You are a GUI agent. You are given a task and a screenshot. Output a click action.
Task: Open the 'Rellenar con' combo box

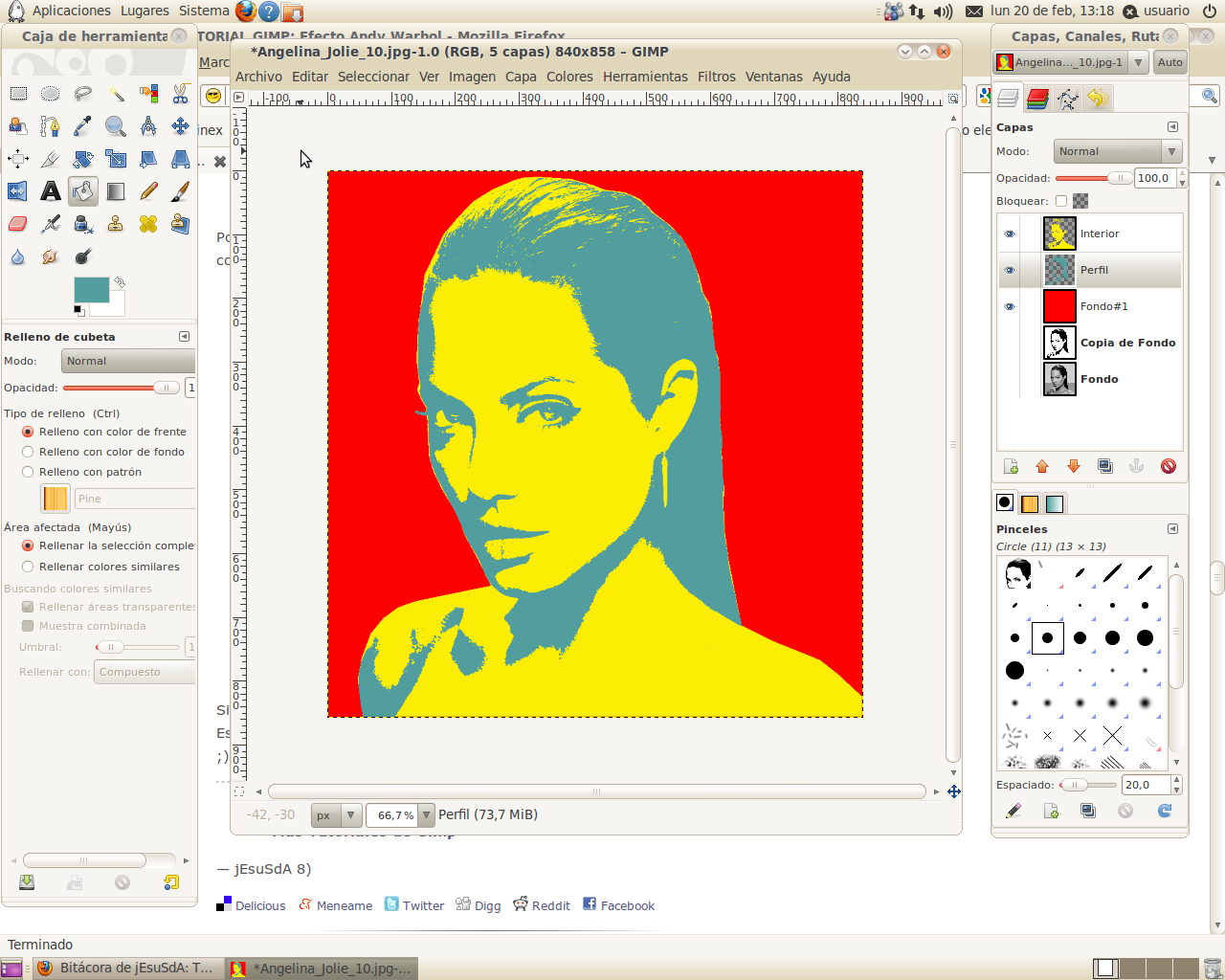coord(144,671)
